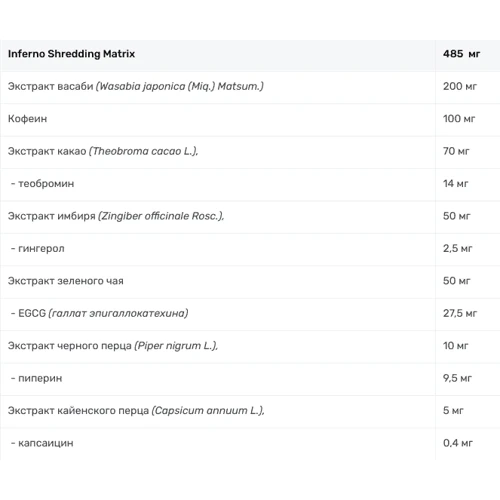Screen dimensions: 500x500
Task: Click the 27,5 мг EGCG amount
Action: click(x=460, y=313)
